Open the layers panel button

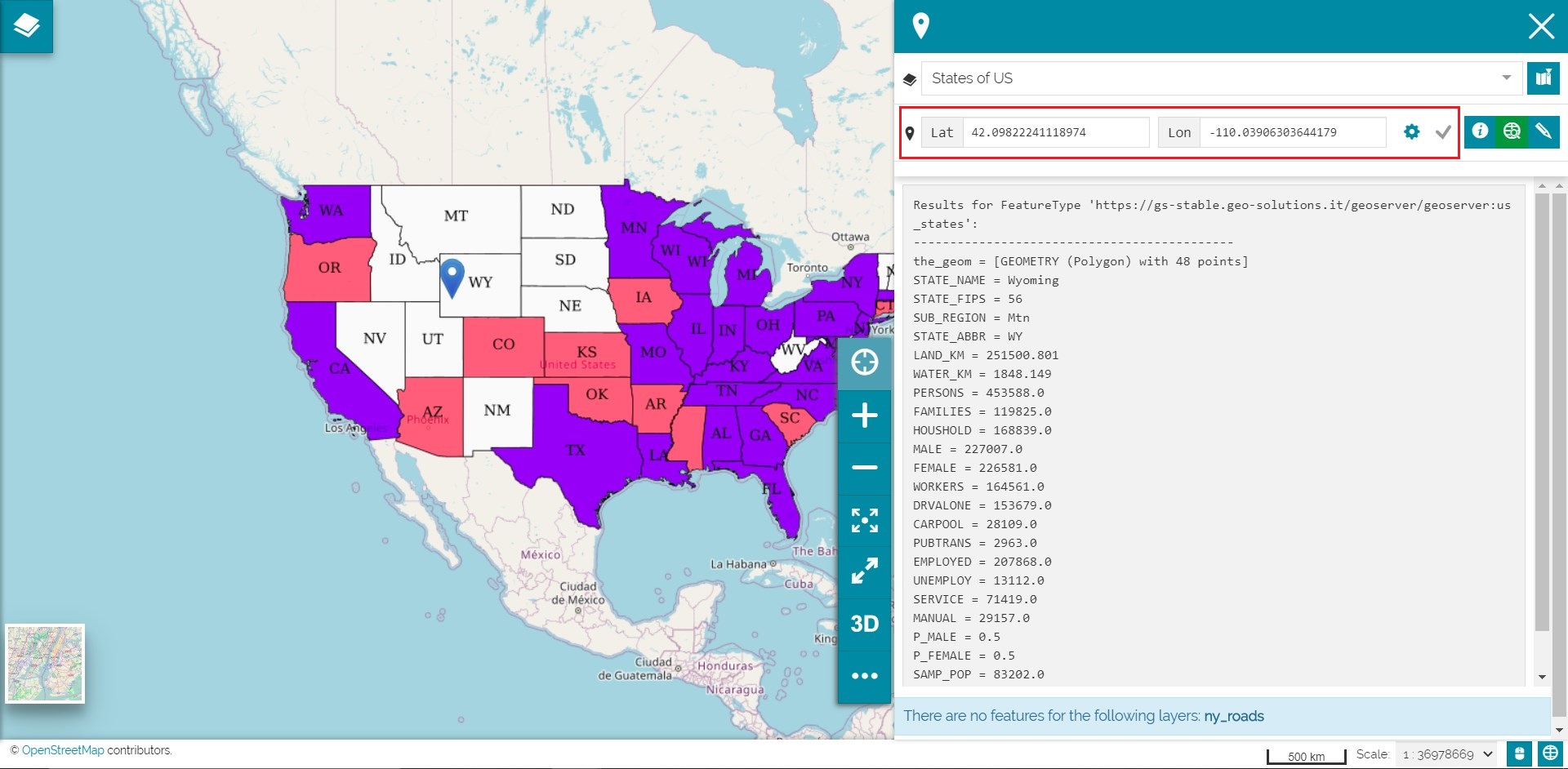point(26,26)
